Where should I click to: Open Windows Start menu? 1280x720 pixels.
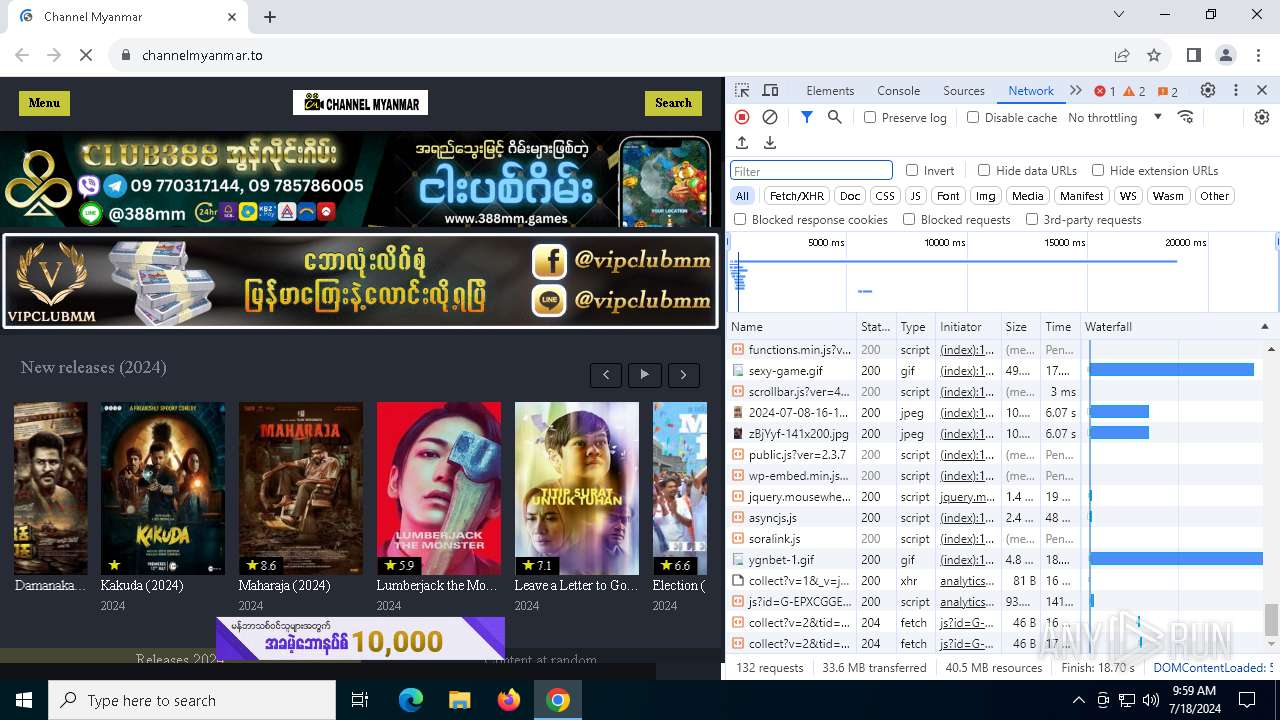click(x=24, y=700)
